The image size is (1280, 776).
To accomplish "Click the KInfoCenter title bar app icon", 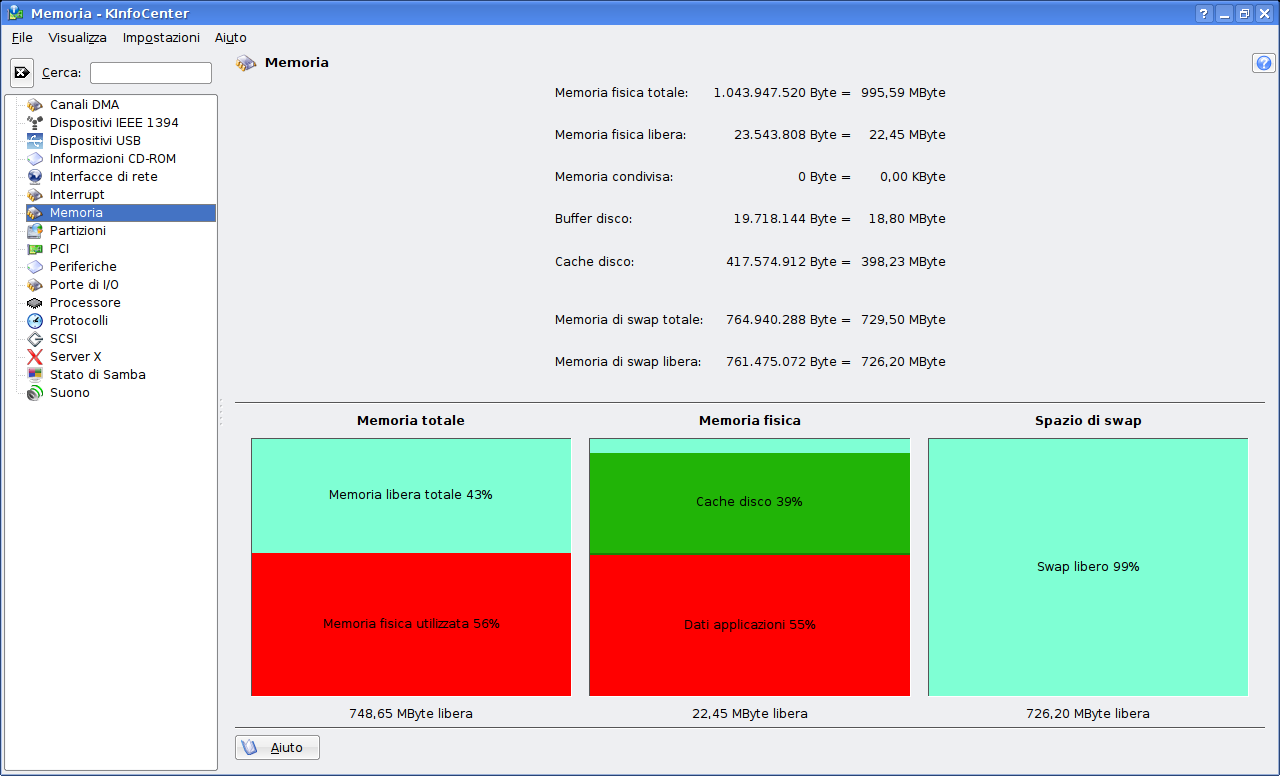I will pos(15,13).
